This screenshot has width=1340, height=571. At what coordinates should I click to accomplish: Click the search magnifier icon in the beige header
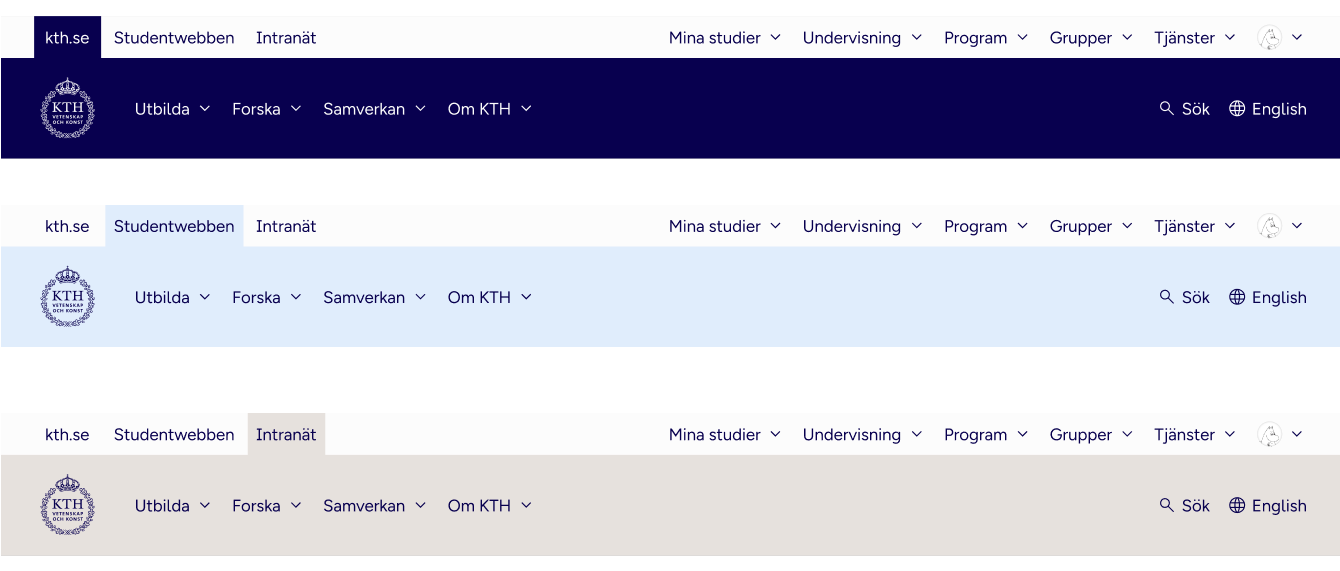click(x=1166, y=505)
